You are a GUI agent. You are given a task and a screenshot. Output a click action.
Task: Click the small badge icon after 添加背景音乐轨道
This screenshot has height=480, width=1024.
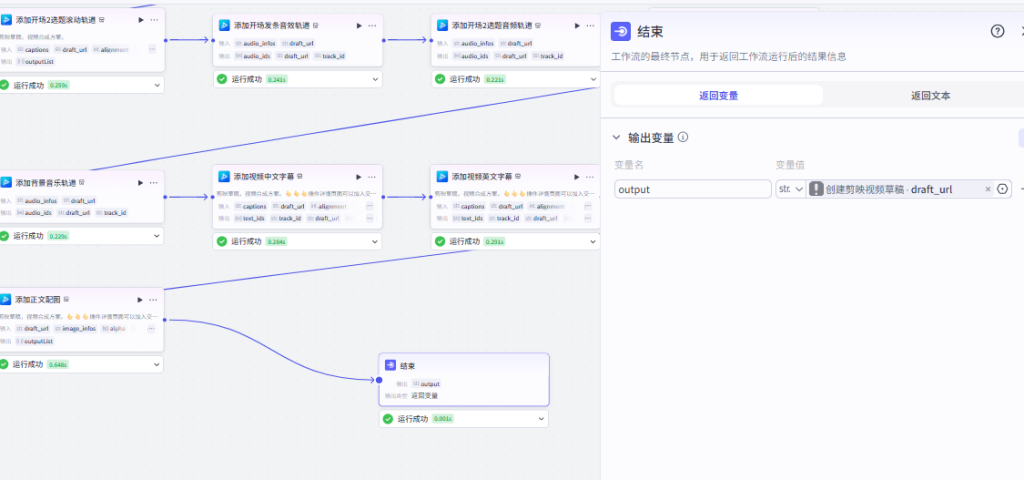82,182
